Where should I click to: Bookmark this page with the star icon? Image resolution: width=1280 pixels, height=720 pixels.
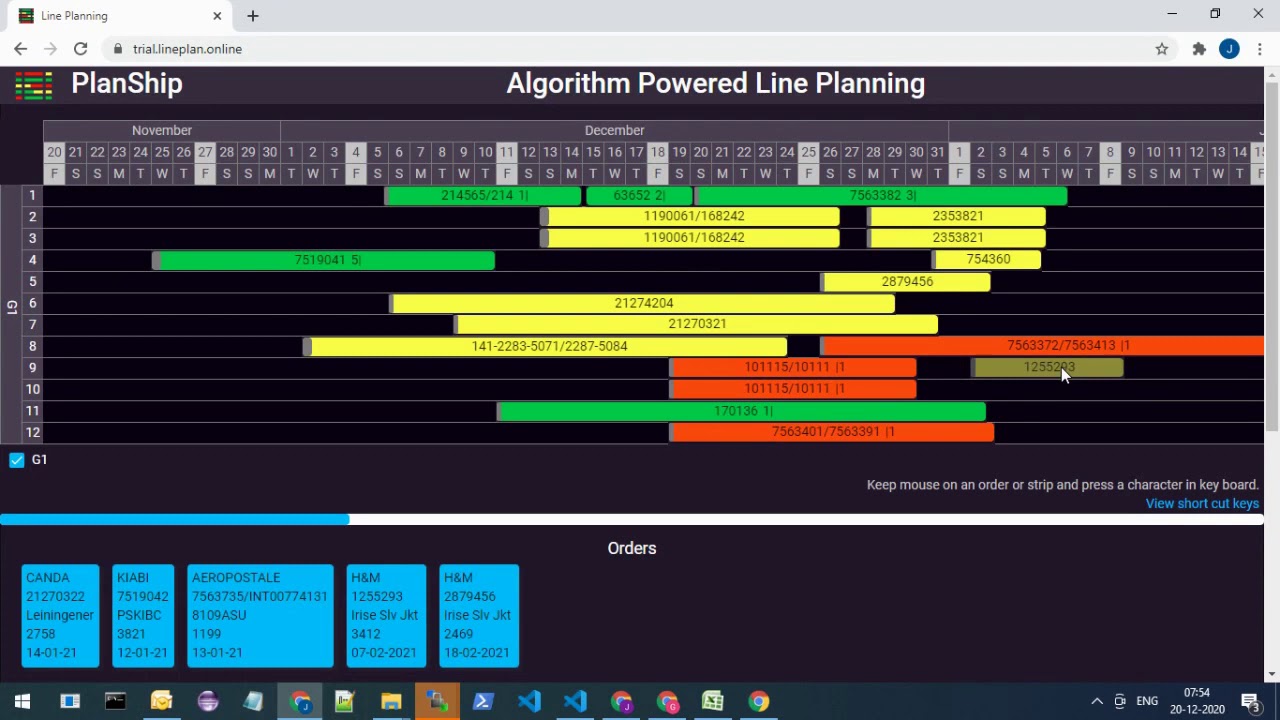point(1161,48)
